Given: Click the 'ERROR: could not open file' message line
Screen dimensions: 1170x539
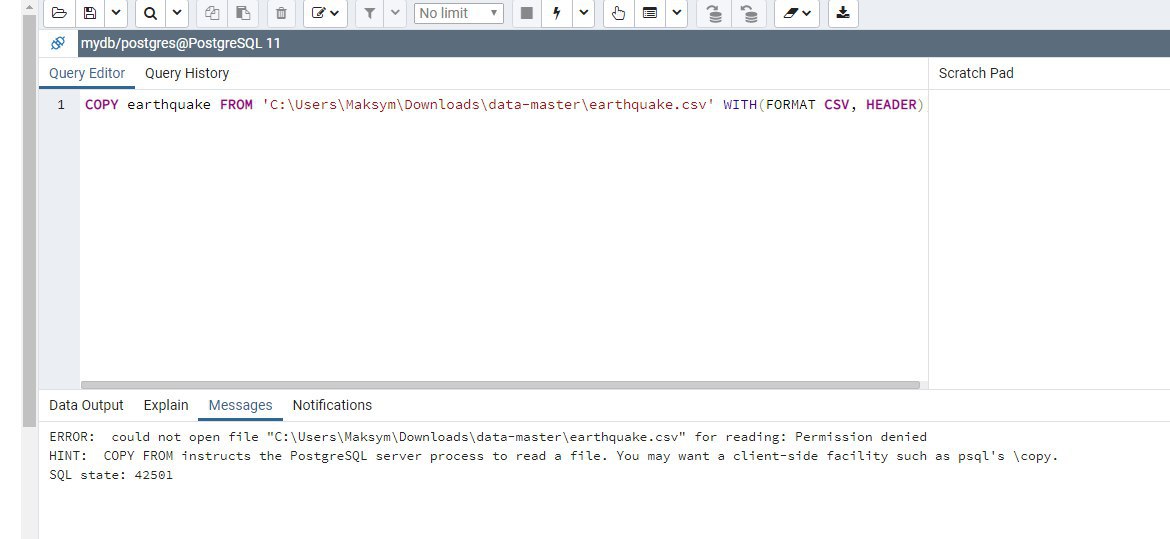Looking at the screenshot, I should (488, 437).
